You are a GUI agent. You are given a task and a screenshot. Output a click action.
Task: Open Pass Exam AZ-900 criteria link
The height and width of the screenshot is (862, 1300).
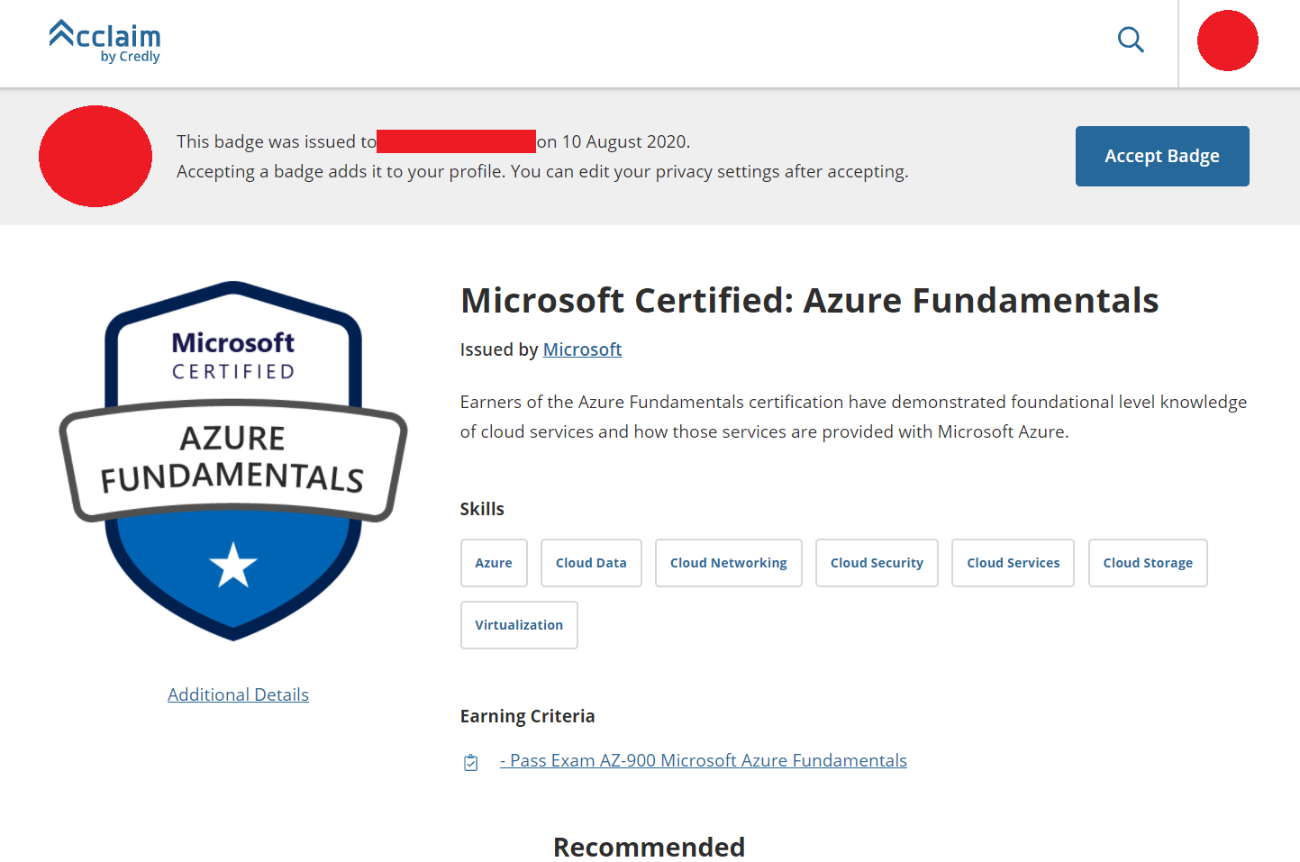click(703, 760)
